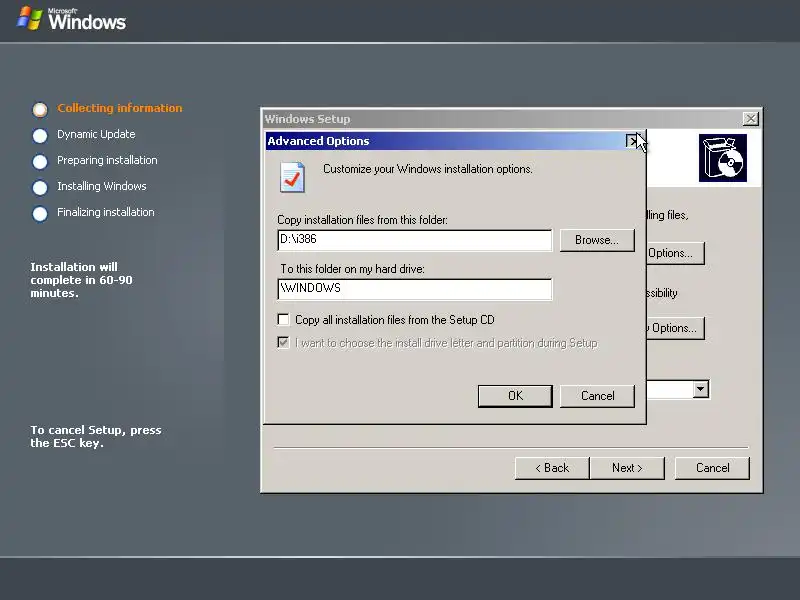
Task: Click Next in the Windows Setup wizard
Action: (x=627, y=468)
